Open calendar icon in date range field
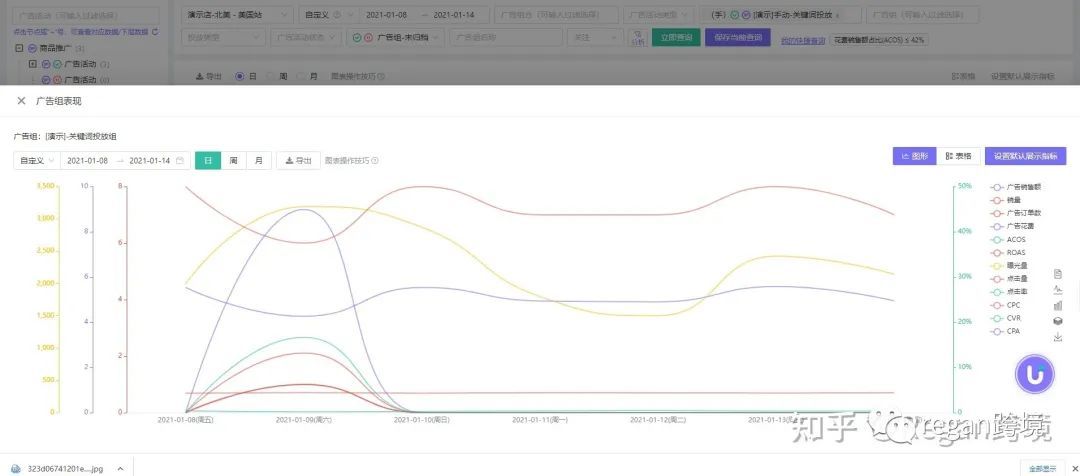This screenshot has width=1080, height=476. pos(180,161)
